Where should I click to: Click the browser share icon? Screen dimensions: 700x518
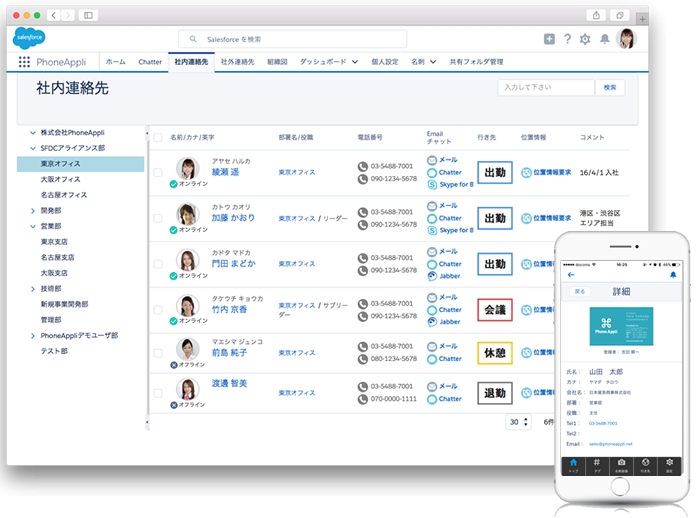596,15
